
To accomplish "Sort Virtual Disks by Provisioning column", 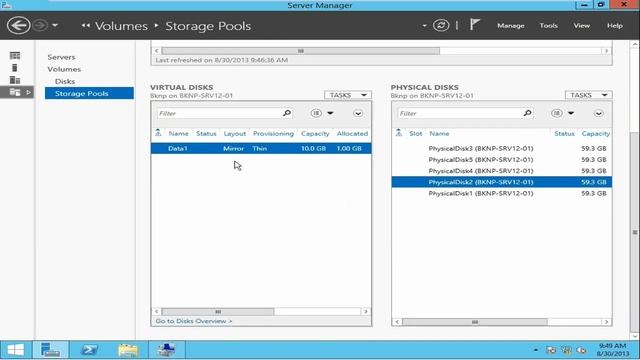I will click(x=273, y=133).
